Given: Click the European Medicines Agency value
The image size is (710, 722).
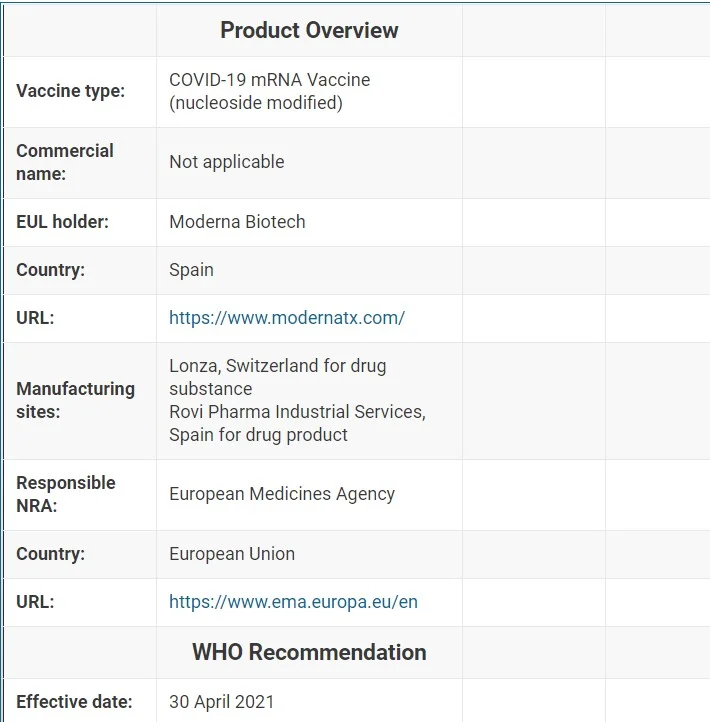Looking at the screenshot, I should [281, 494].
